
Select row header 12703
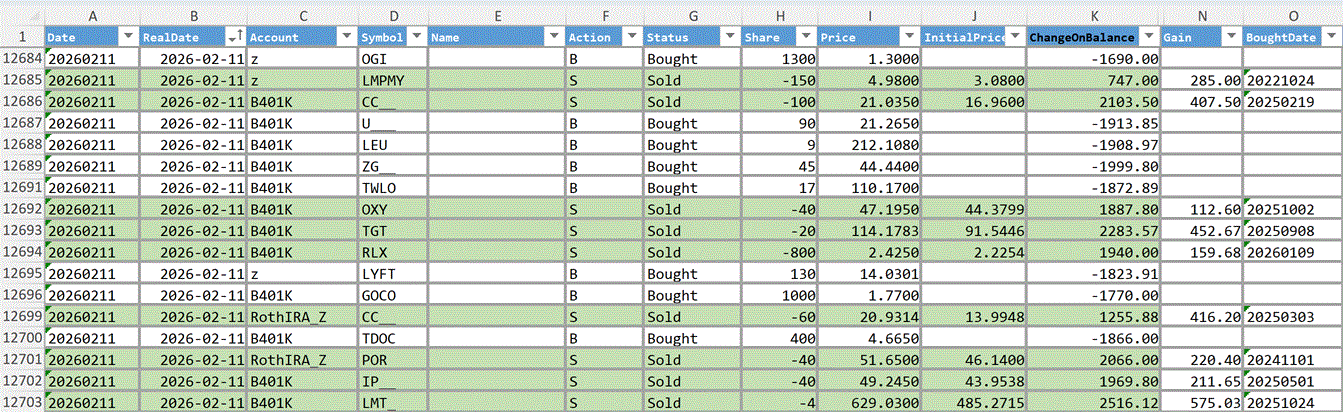[x=21, y=400]
